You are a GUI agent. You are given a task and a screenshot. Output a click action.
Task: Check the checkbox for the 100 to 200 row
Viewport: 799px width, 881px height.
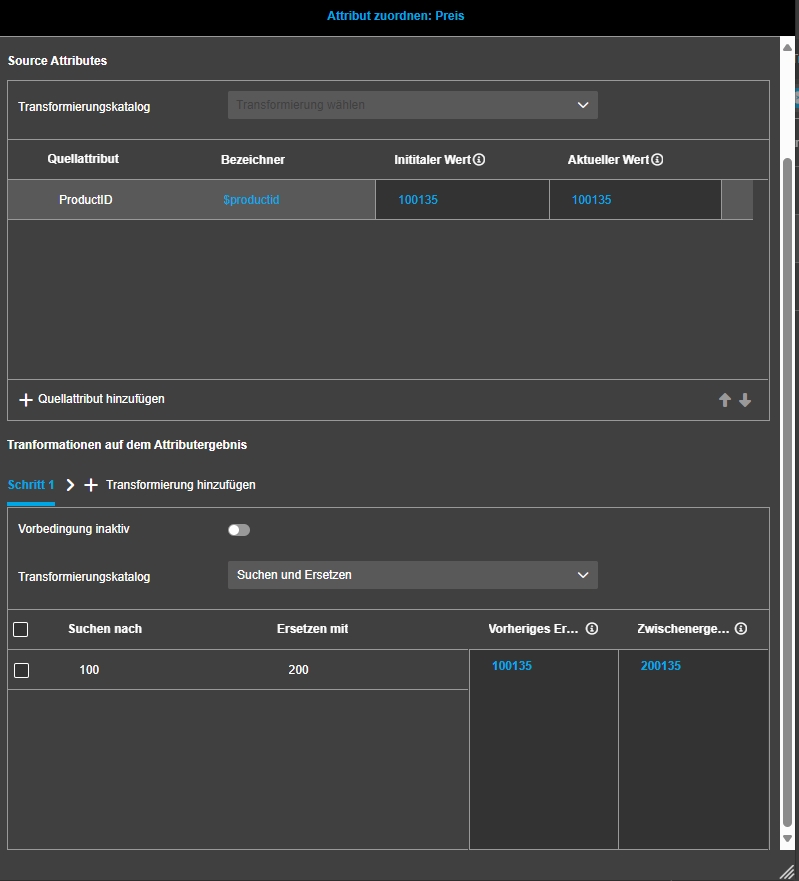click(21, 671)
